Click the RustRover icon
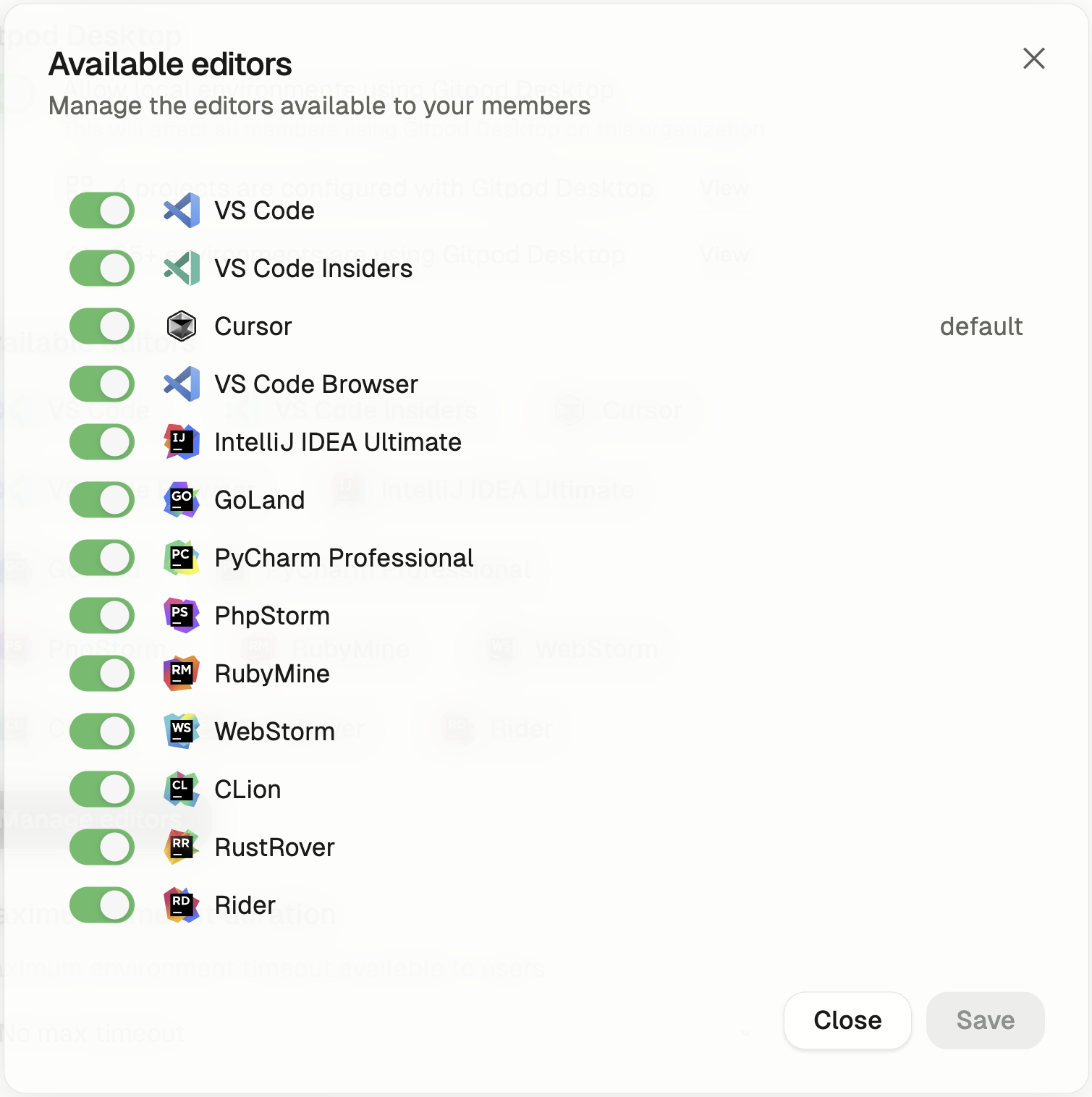This screenshot has height=1097, width=1092. pyautogui.click(x=182, y=847)
